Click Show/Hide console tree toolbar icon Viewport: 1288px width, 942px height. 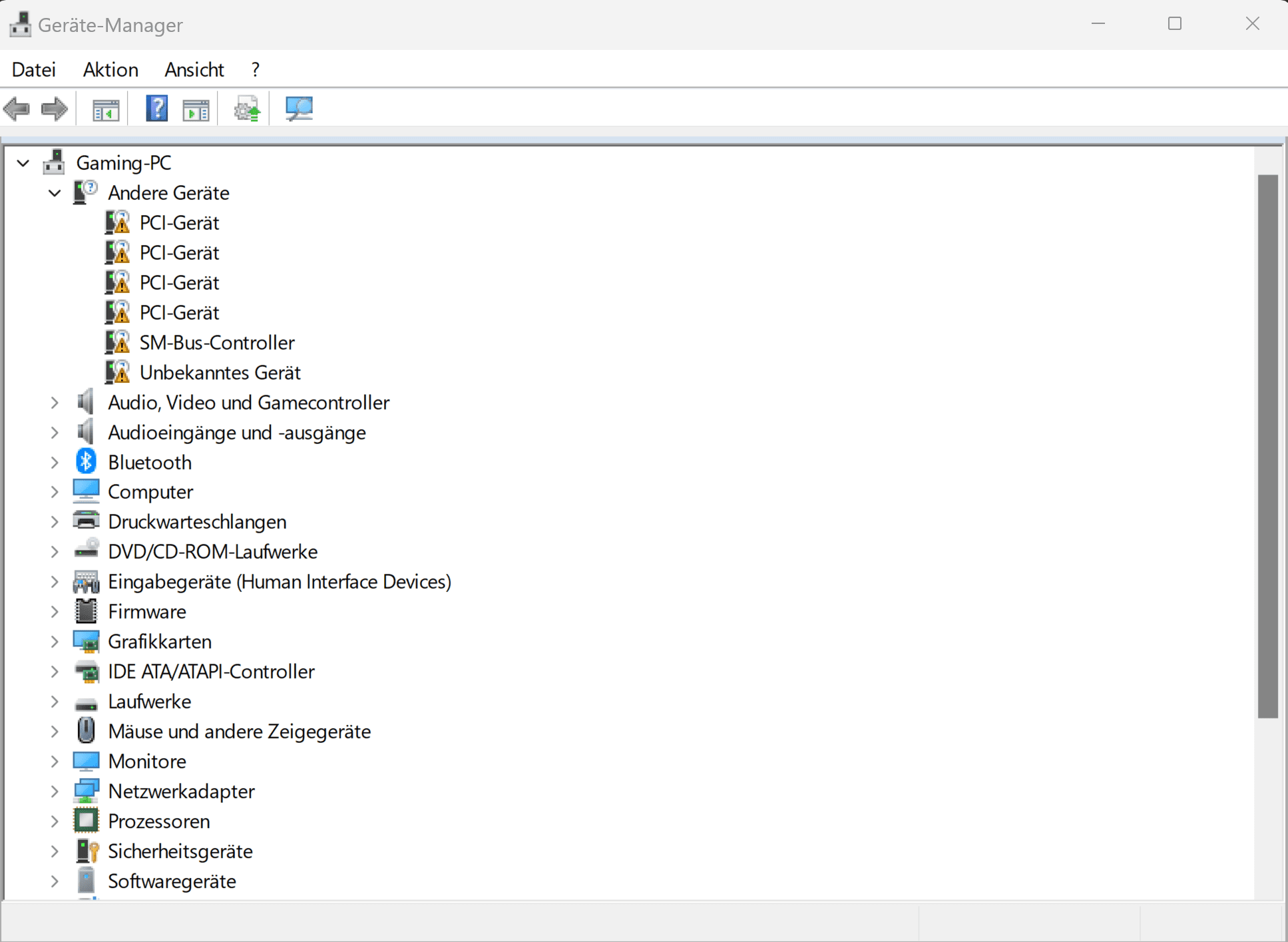click(x=105, y=109)
